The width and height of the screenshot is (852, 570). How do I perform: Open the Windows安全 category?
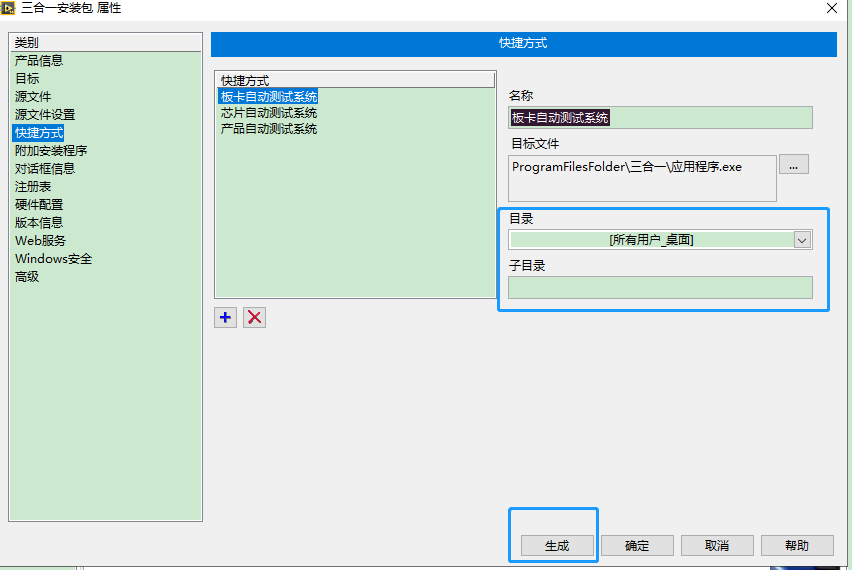point(54,259)
